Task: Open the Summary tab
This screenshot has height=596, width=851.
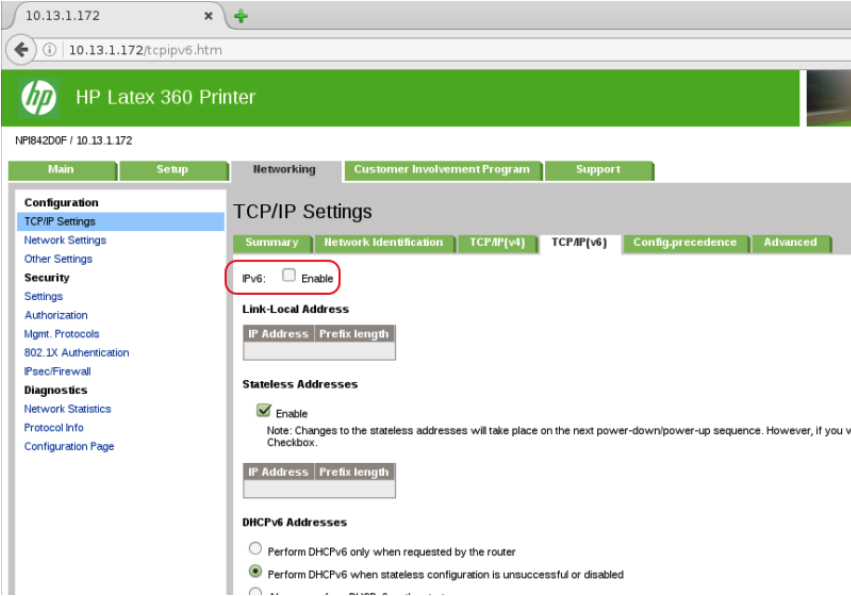Action: pyautogui.click(x=271, y=242)
